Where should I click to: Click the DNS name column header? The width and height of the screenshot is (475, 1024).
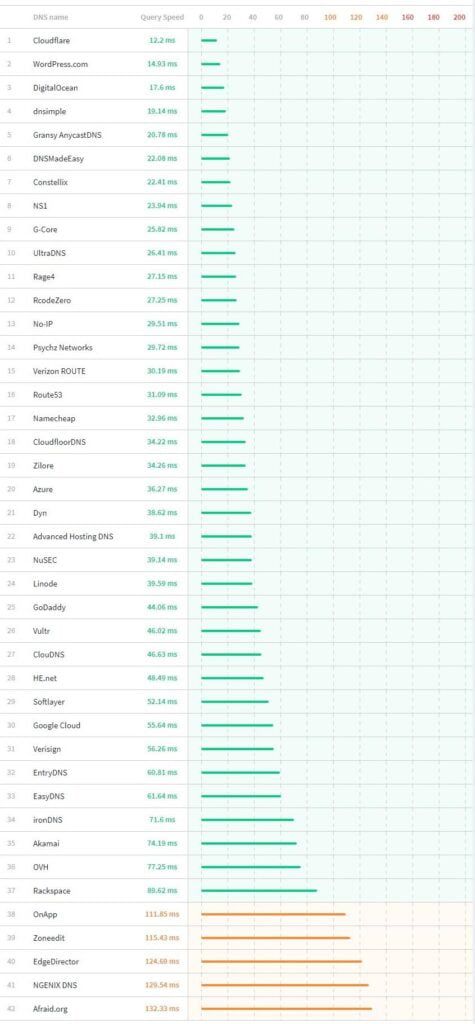pos(50,18)
